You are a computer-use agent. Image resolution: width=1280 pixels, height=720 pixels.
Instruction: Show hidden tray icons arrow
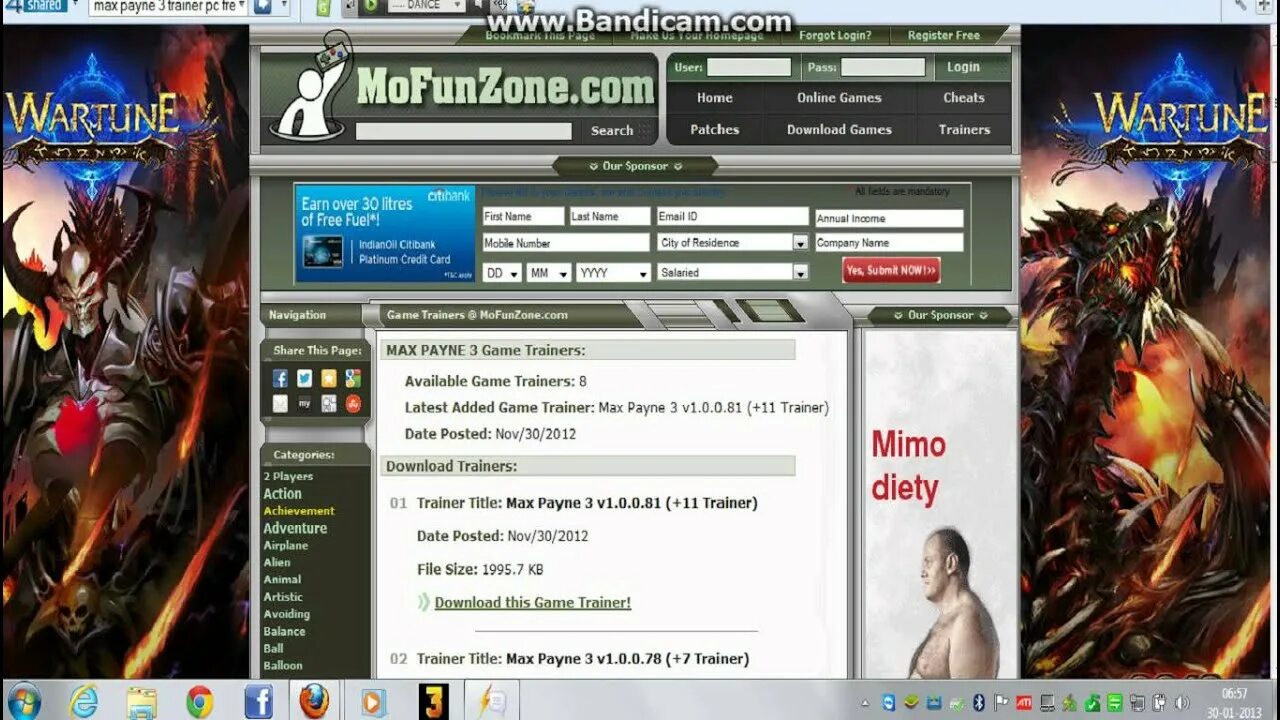865,703
